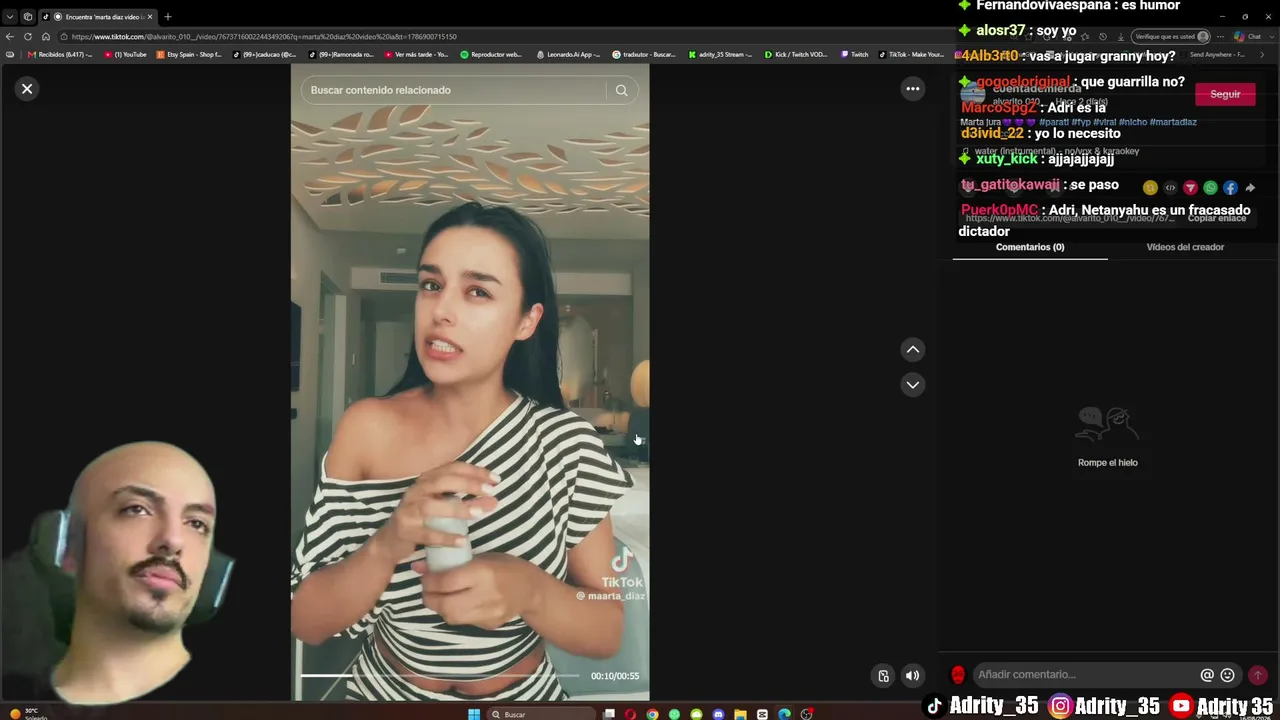Open the 'Recibidos' Gmail bookmark
The image size is (1280, 720).
tap(61, 54)
